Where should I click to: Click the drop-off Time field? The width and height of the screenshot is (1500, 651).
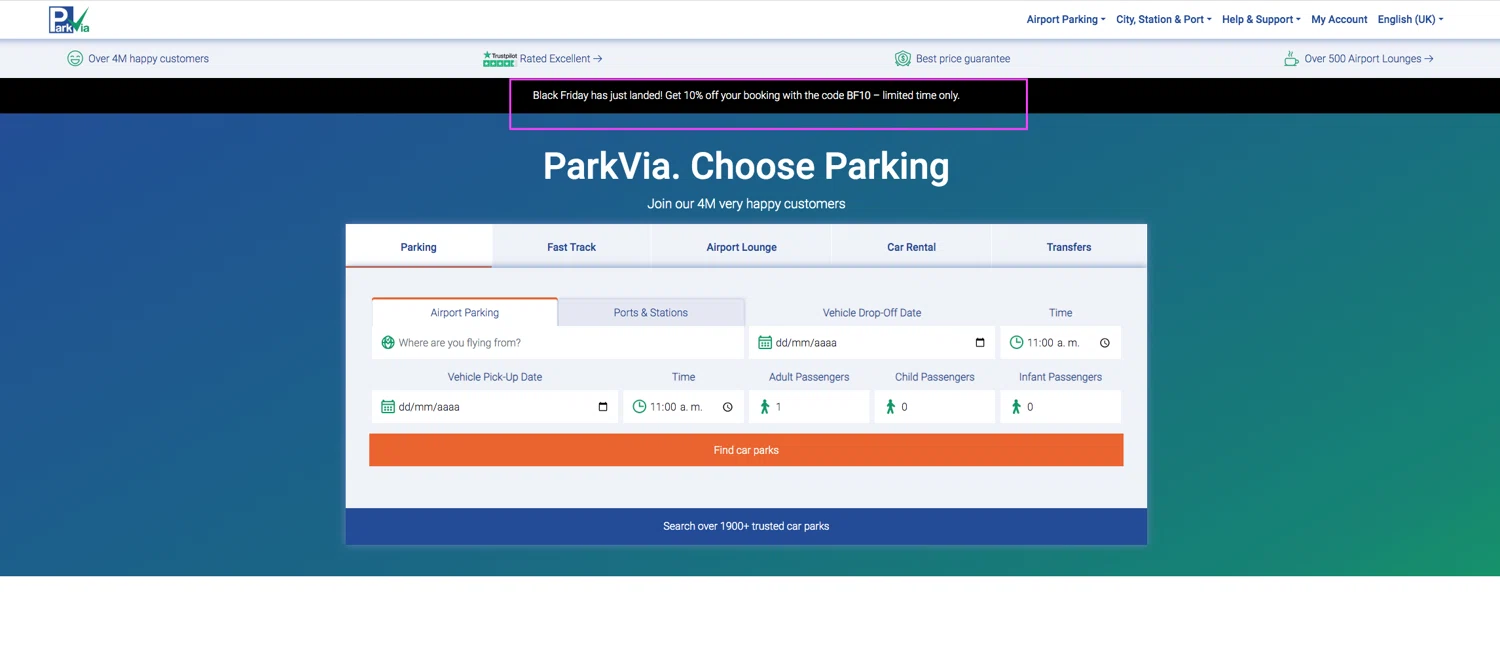pos(1060,343)
